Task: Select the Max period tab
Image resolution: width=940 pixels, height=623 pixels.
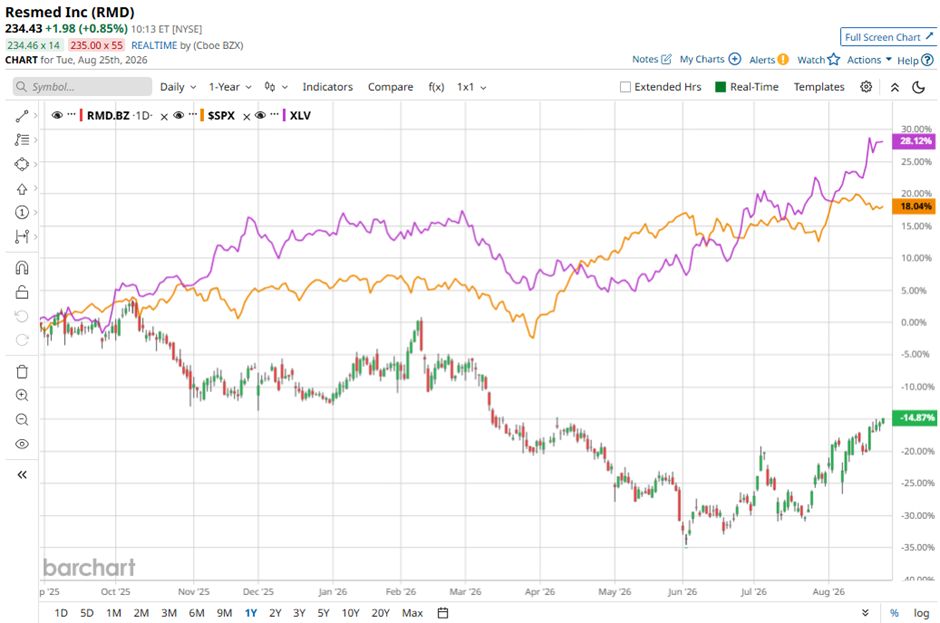Action: 412,613
